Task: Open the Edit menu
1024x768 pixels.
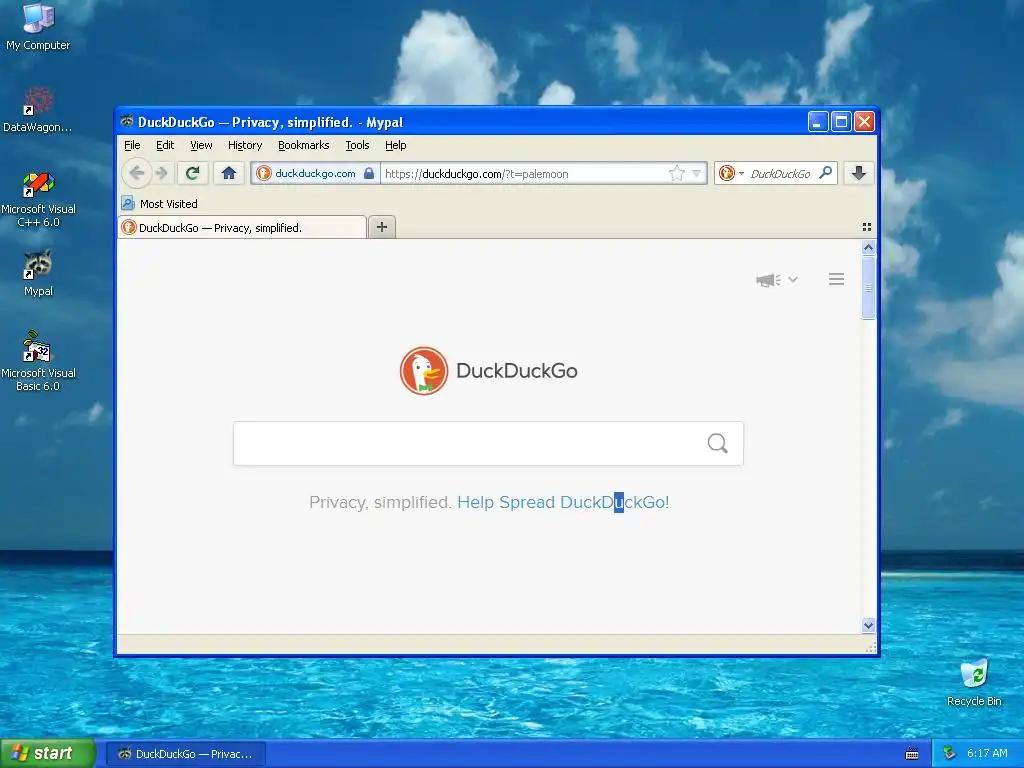Action: point(165,145)
